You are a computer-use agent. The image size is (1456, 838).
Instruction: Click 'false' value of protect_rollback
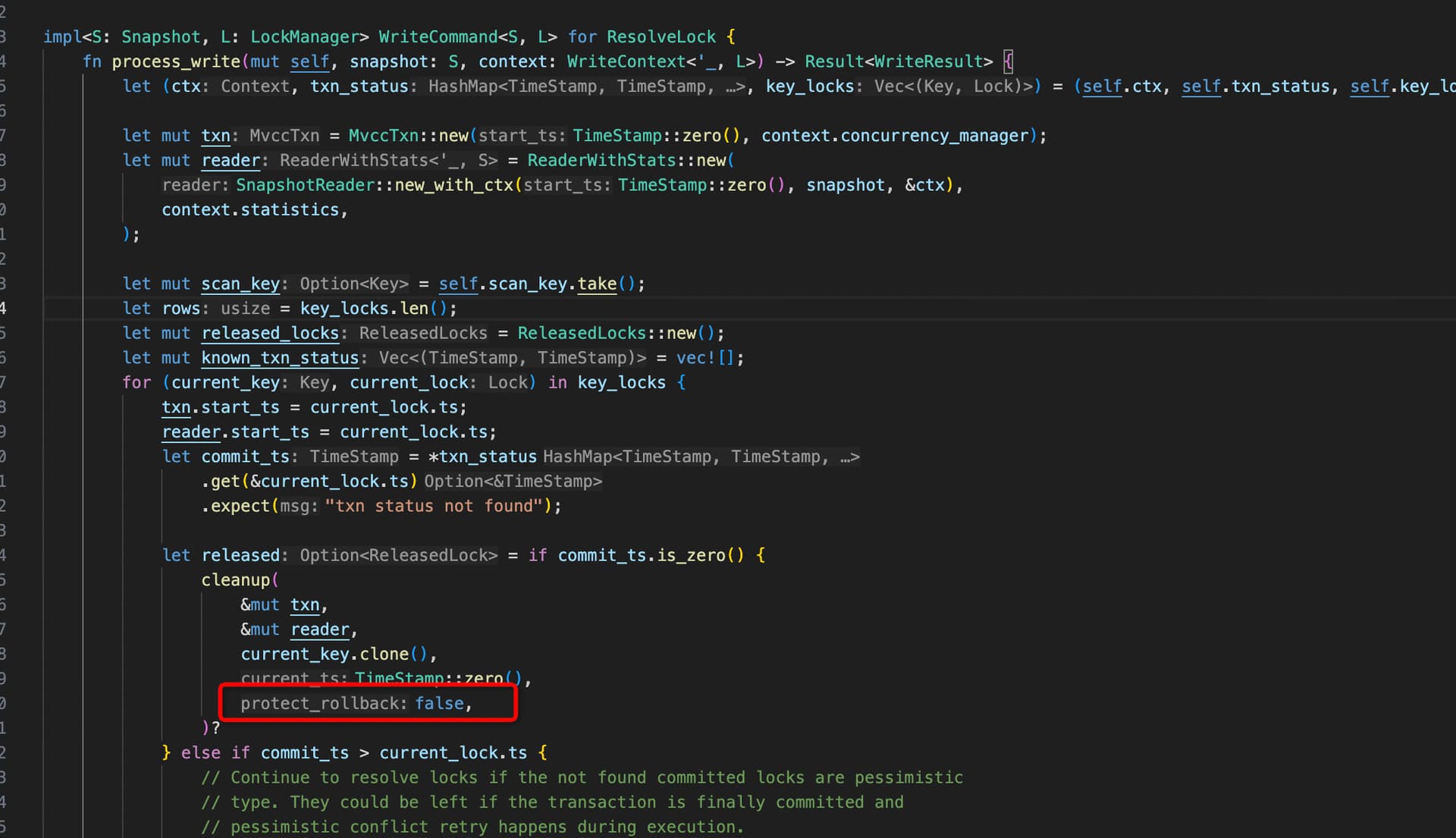[x=439, y=703]
